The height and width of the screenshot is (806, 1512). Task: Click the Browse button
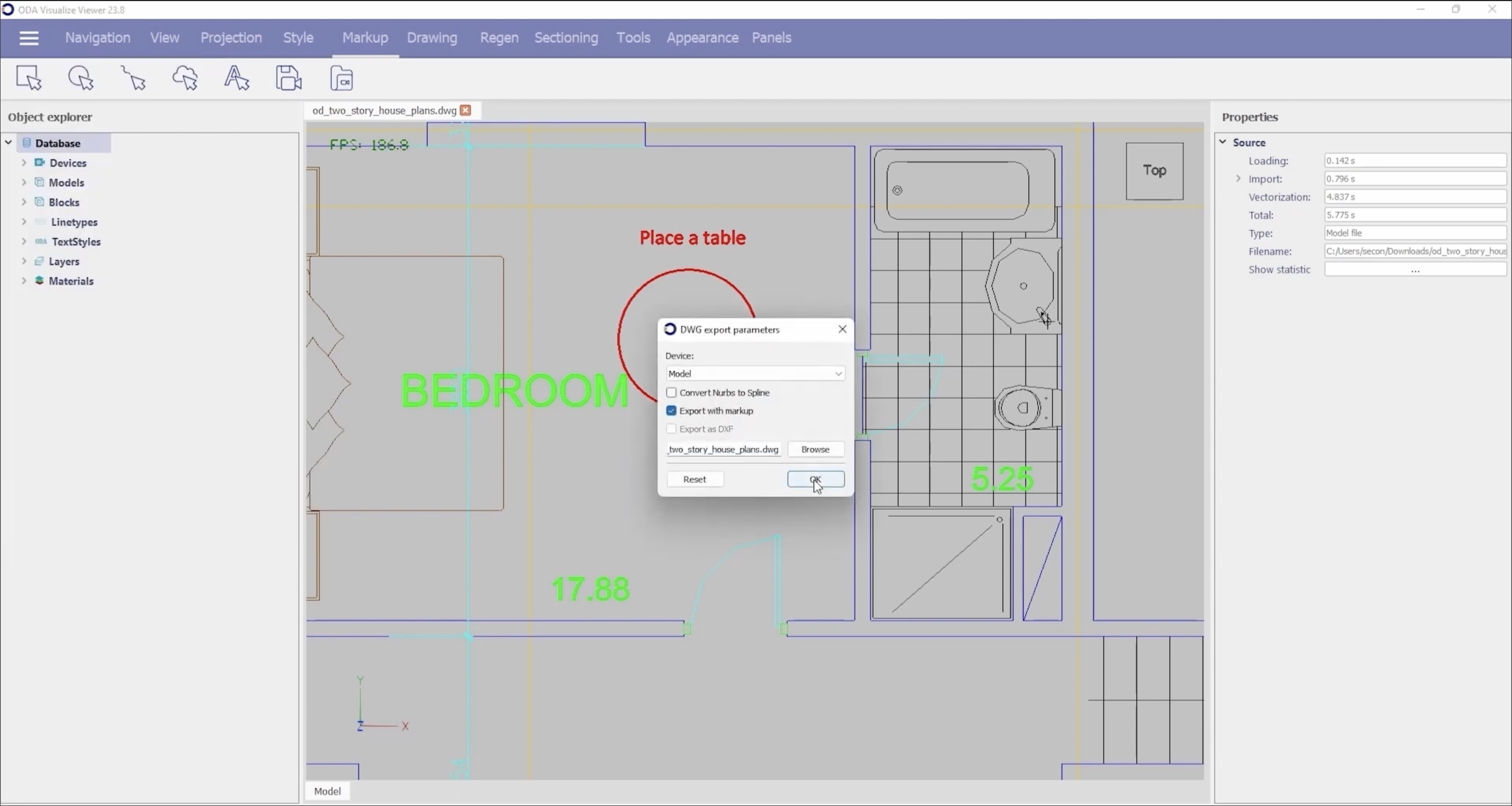tap(816, 449)
